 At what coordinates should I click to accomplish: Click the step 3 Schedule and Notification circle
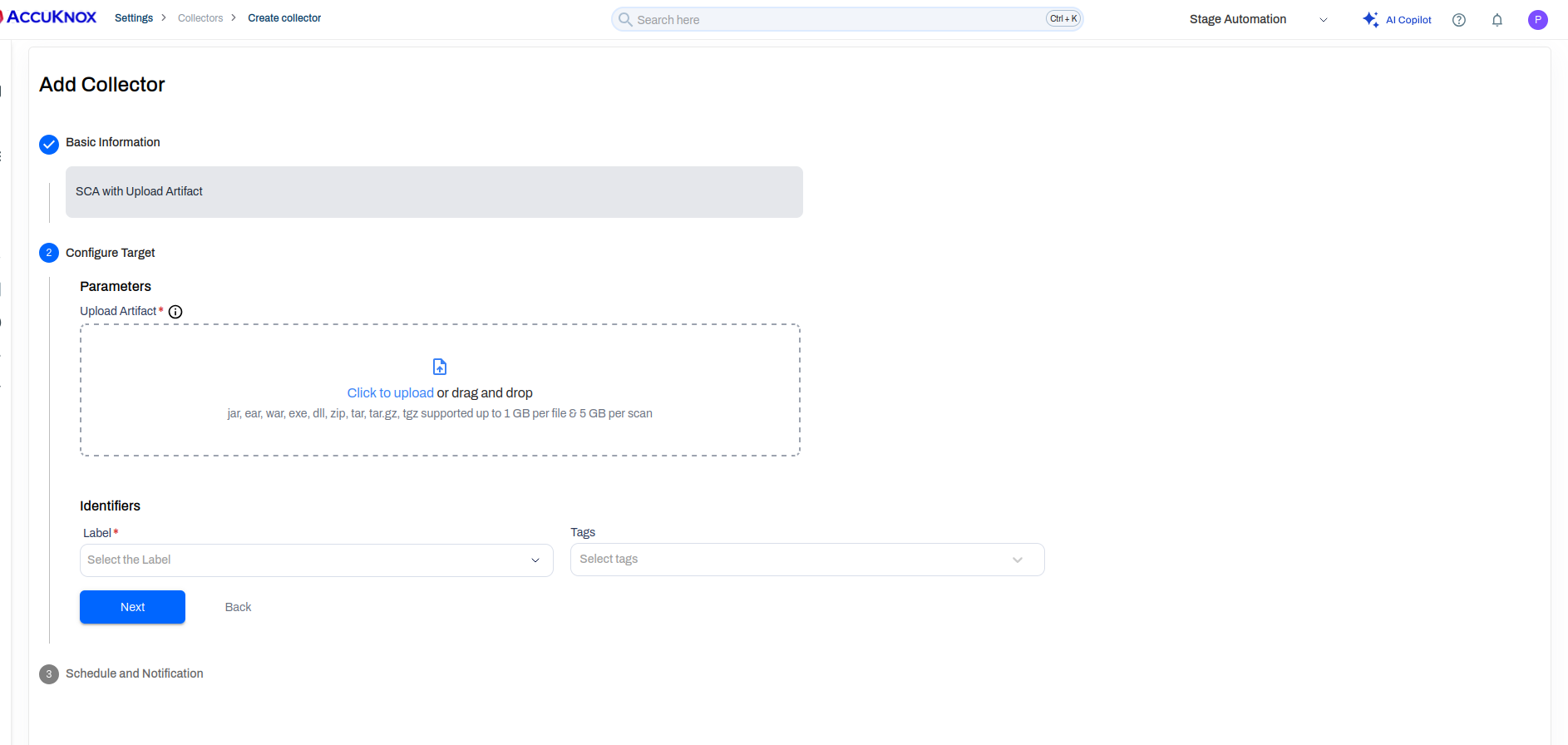click(x=49, y=674)
